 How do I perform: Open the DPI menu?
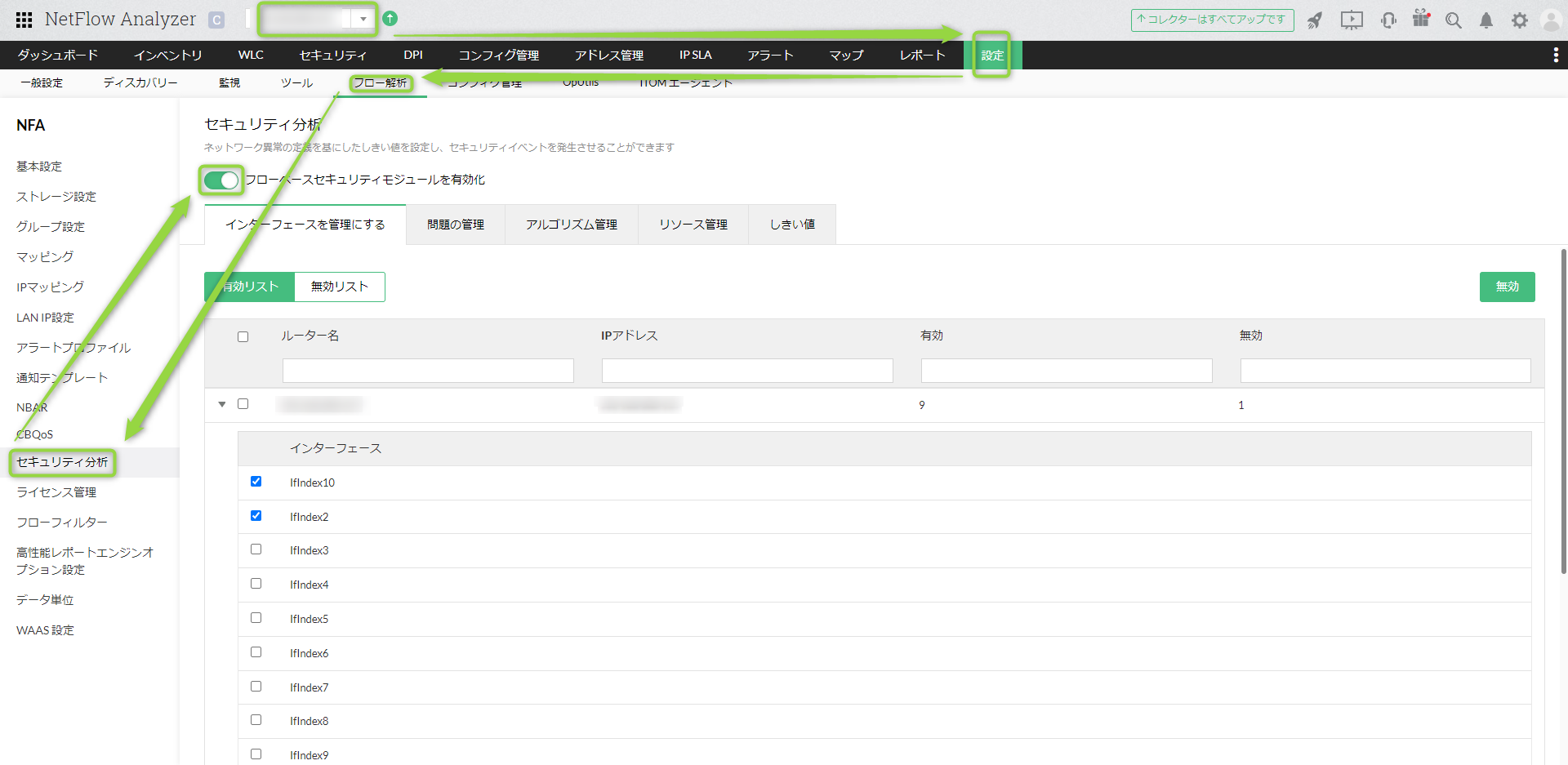pos(413,55)
